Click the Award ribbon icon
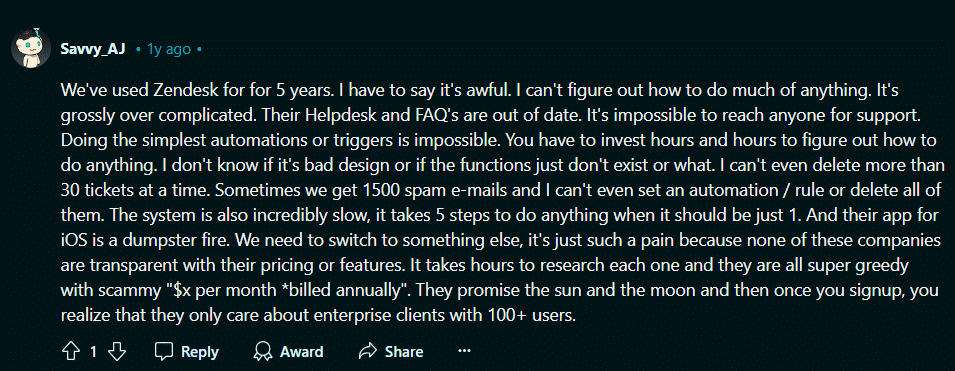This screenshot has height=371, width=955. pyautogui.click(x=263, y=352)
